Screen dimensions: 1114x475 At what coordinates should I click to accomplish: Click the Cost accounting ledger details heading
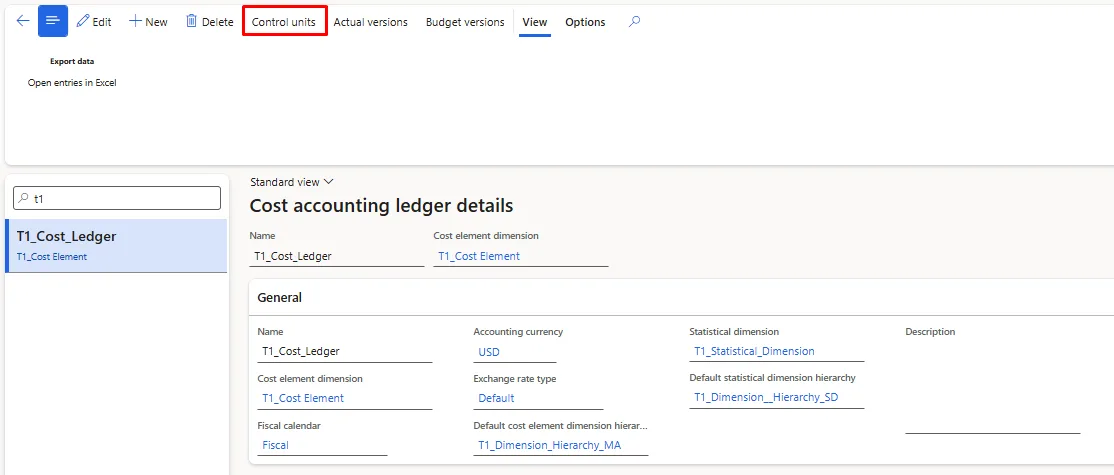[x=382, y=206]
